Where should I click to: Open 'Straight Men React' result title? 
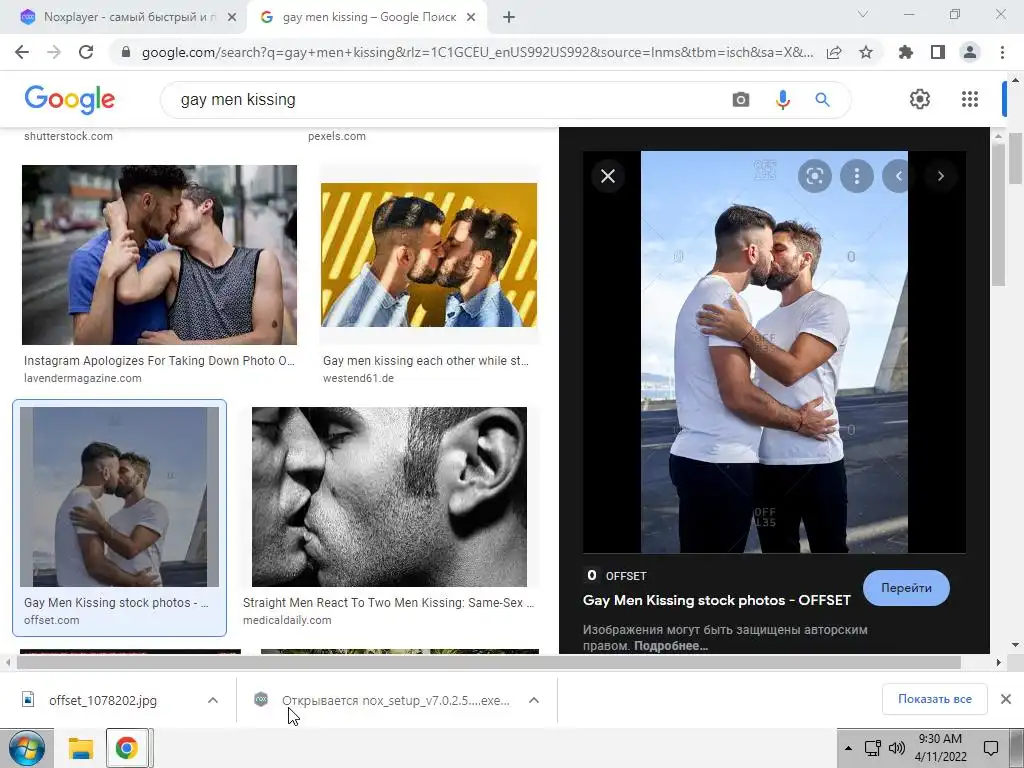pyautogui.click(x=389, y=603)
